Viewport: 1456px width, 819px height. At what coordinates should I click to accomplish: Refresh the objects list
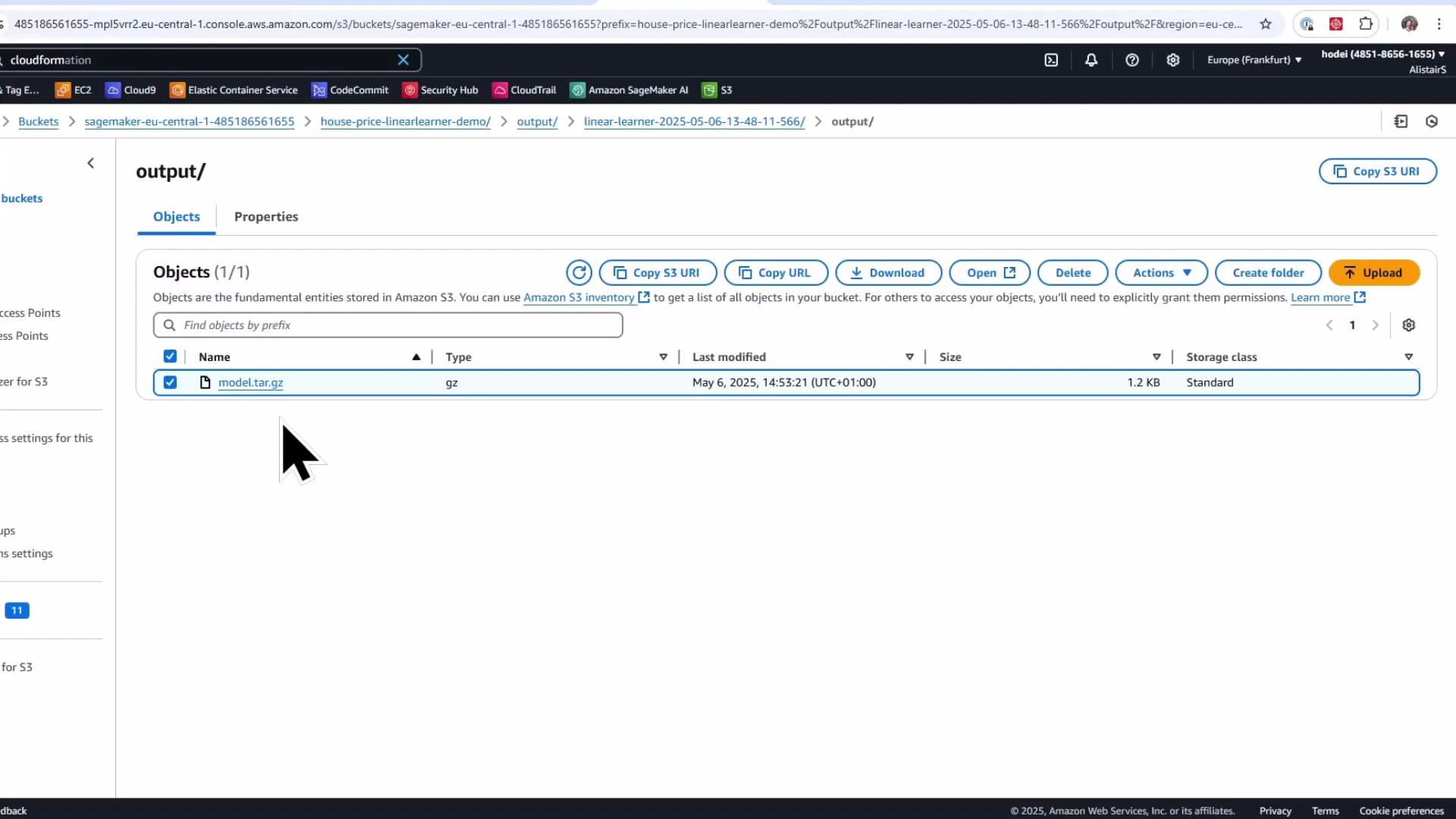579,273
